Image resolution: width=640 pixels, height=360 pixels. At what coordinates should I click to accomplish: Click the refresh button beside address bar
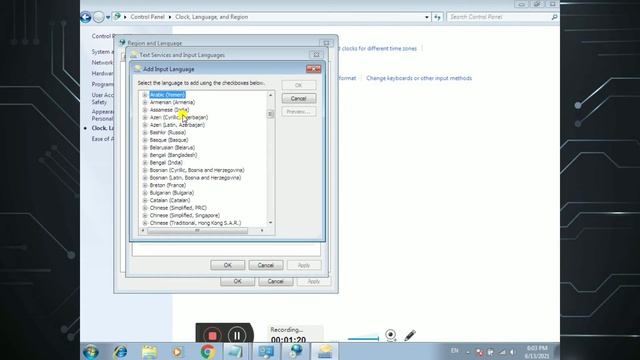438,17
